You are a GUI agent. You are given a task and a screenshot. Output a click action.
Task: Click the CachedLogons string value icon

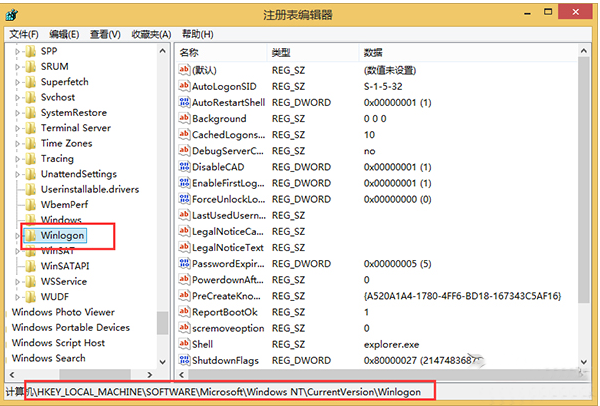click(x=184, y=134)
